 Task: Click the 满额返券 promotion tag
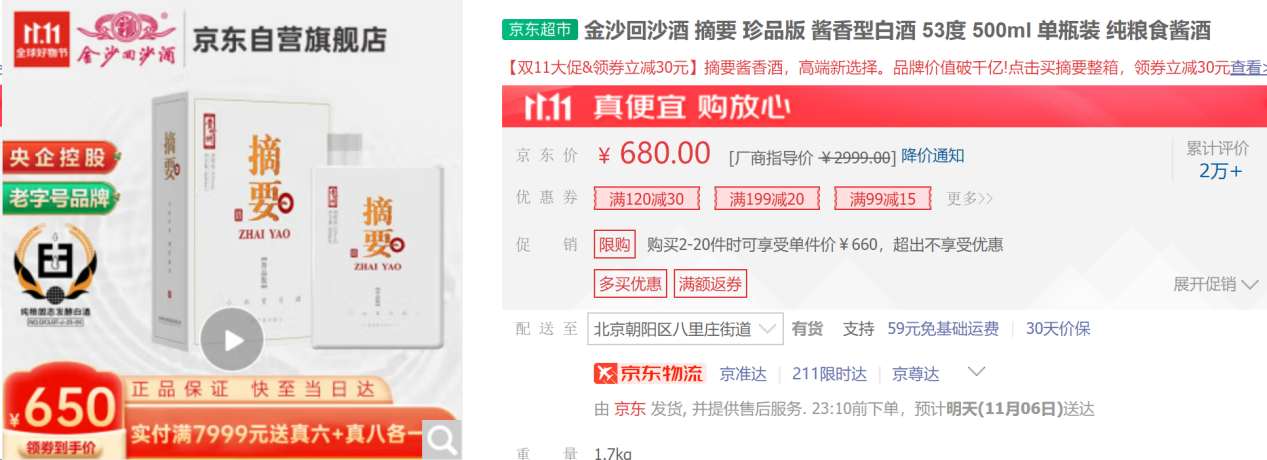[x=711, y=284]
